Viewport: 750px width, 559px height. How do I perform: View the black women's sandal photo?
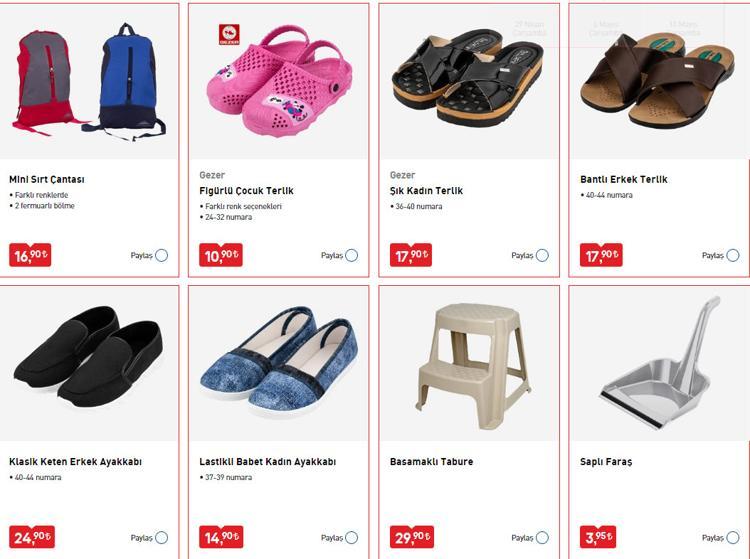click(x=467, y=77)
